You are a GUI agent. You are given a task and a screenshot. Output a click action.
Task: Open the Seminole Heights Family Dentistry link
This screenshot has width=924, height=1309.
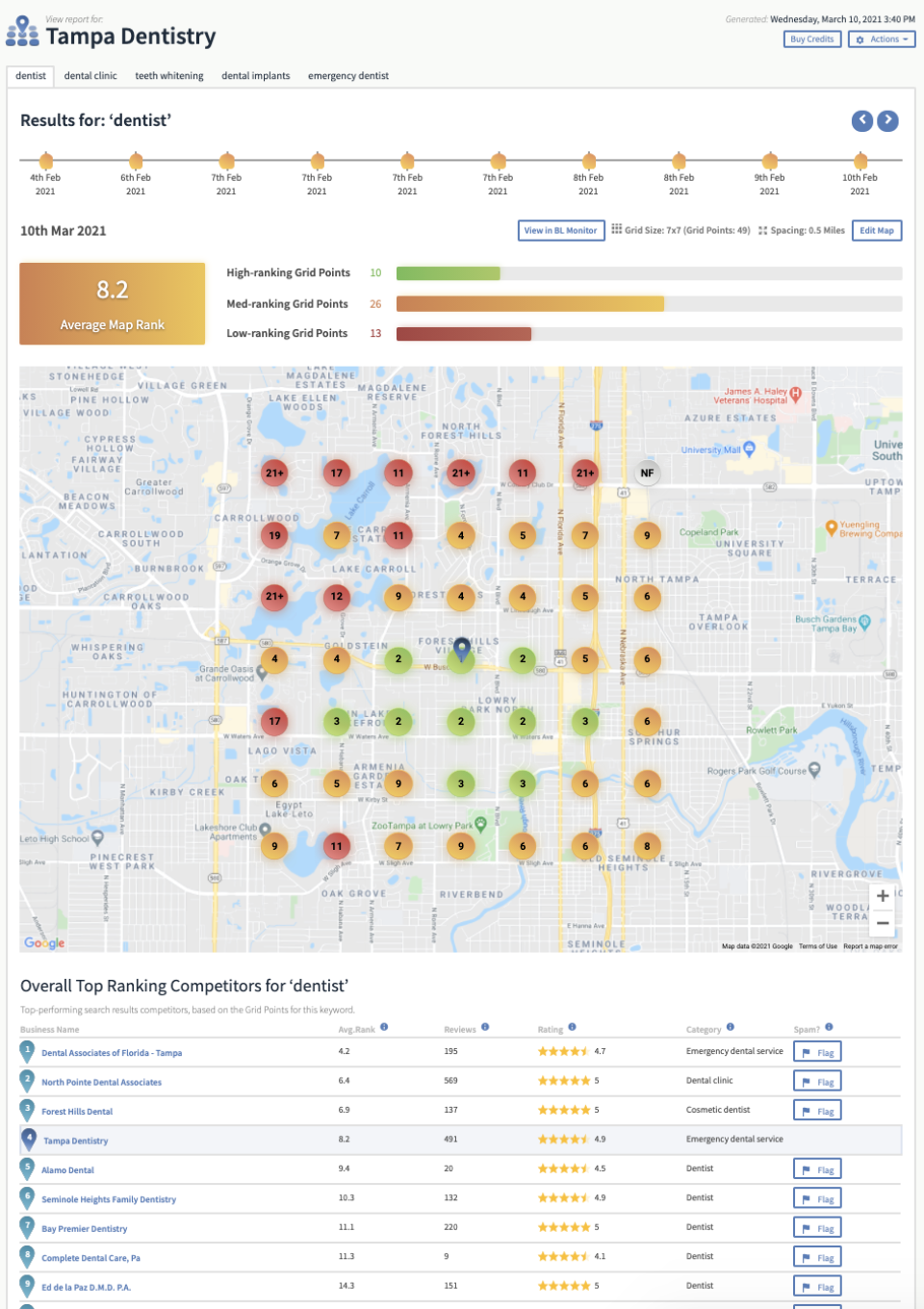coord(109,1199)
